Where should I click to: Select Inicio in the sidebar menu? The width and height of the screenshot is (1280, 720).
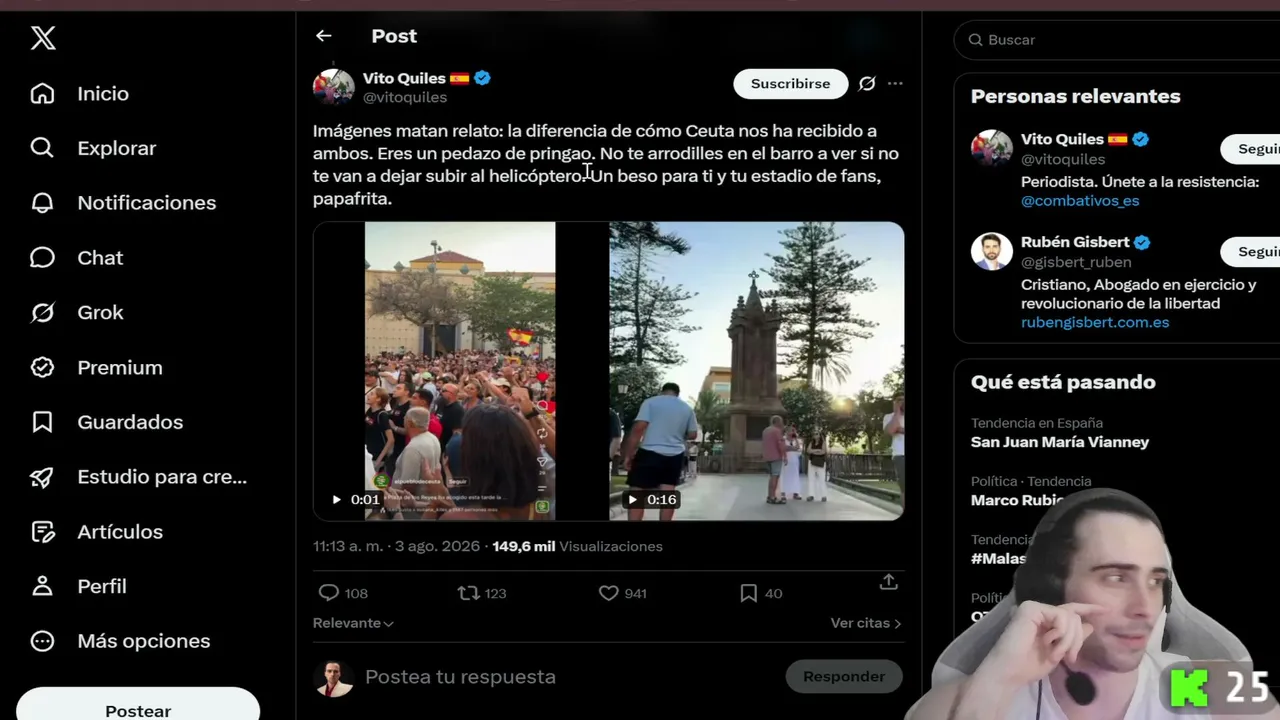[103, 93]
